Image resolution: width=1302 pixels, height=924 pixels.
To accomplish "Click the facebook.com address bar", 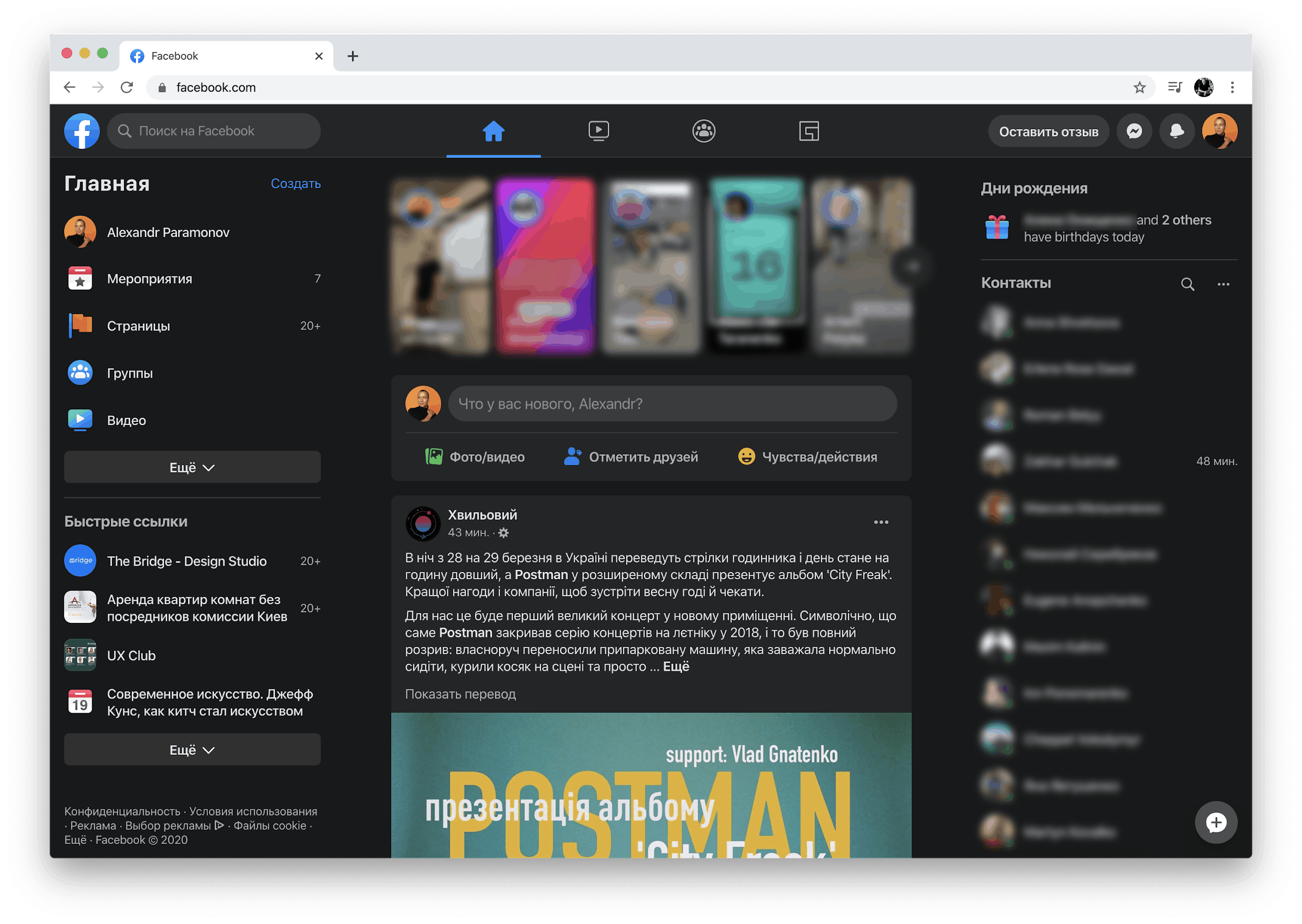I will 650,87.
